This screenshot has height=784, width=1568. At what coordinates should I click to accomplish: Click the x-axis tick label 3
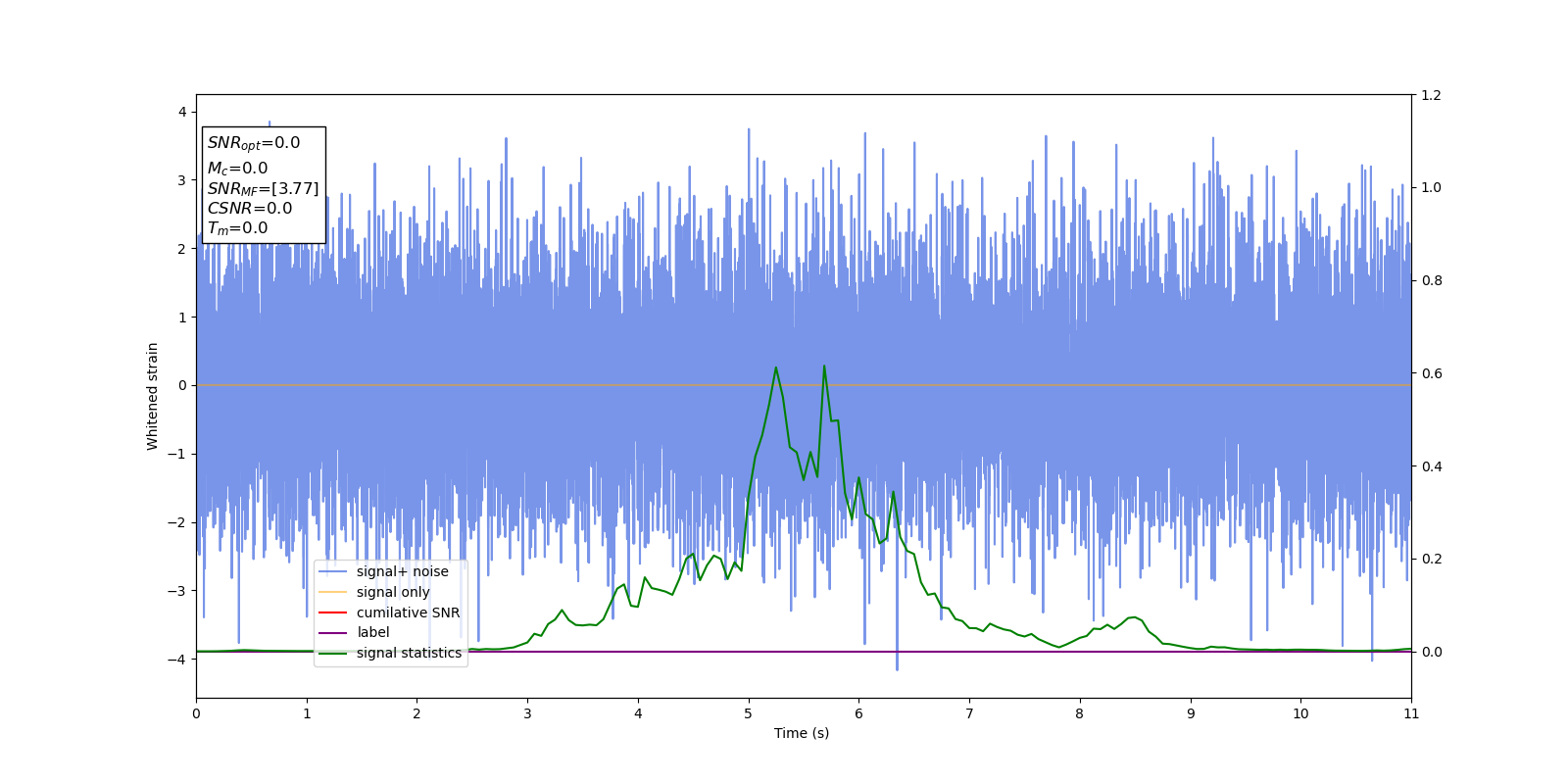[527, 713]
